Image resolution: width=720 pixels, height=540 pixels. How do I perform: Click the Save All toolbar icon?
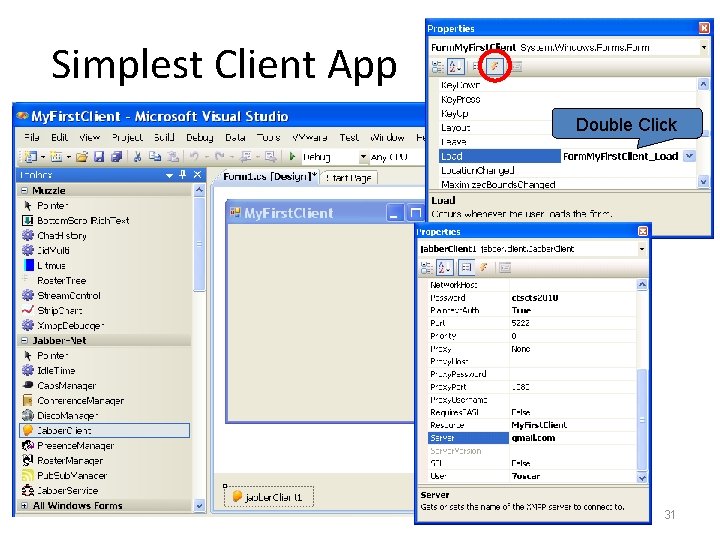tap(117, 157)
